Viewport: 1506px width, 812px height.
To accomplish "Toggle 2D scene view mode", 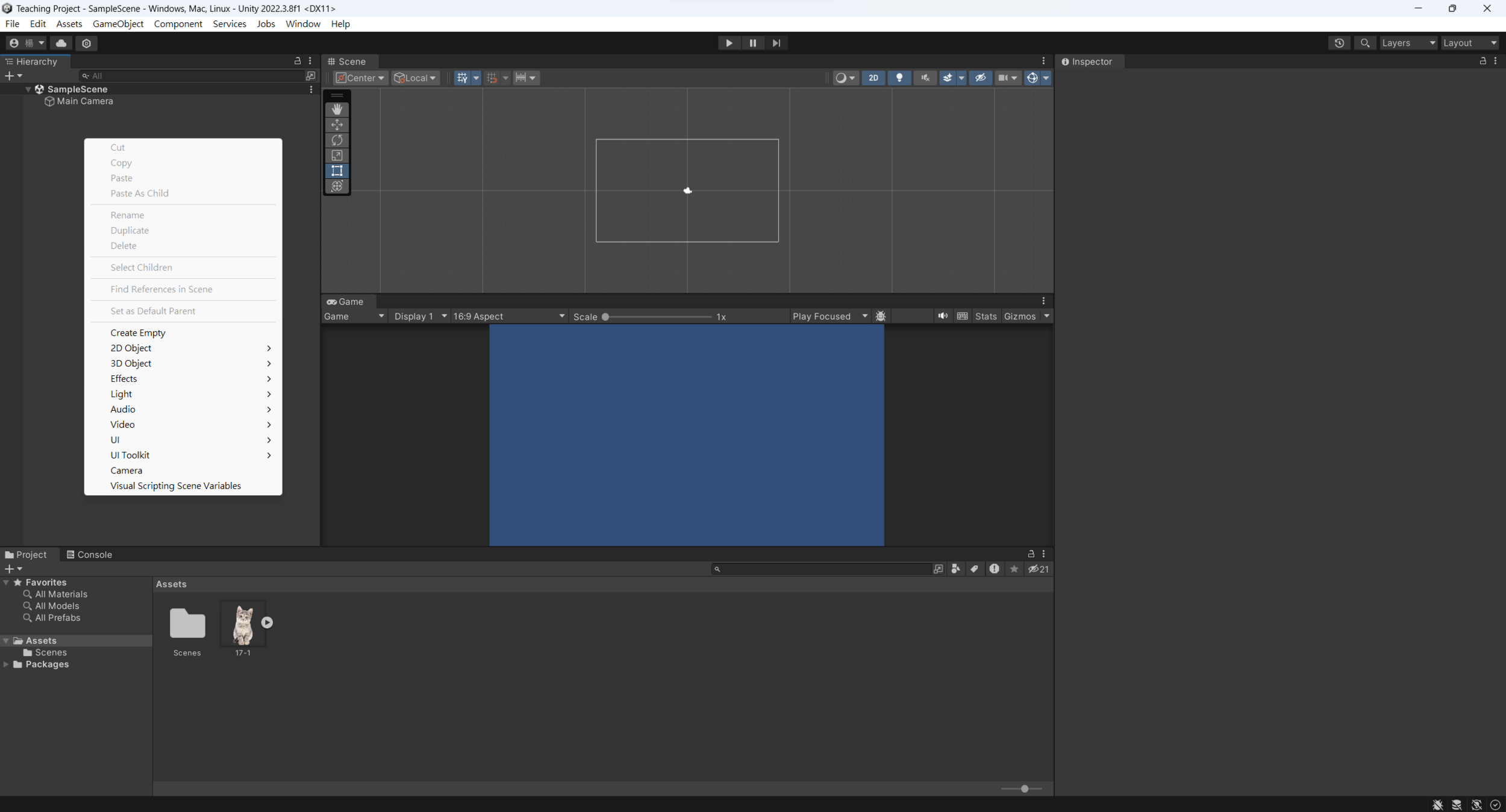I will [873, 78].
